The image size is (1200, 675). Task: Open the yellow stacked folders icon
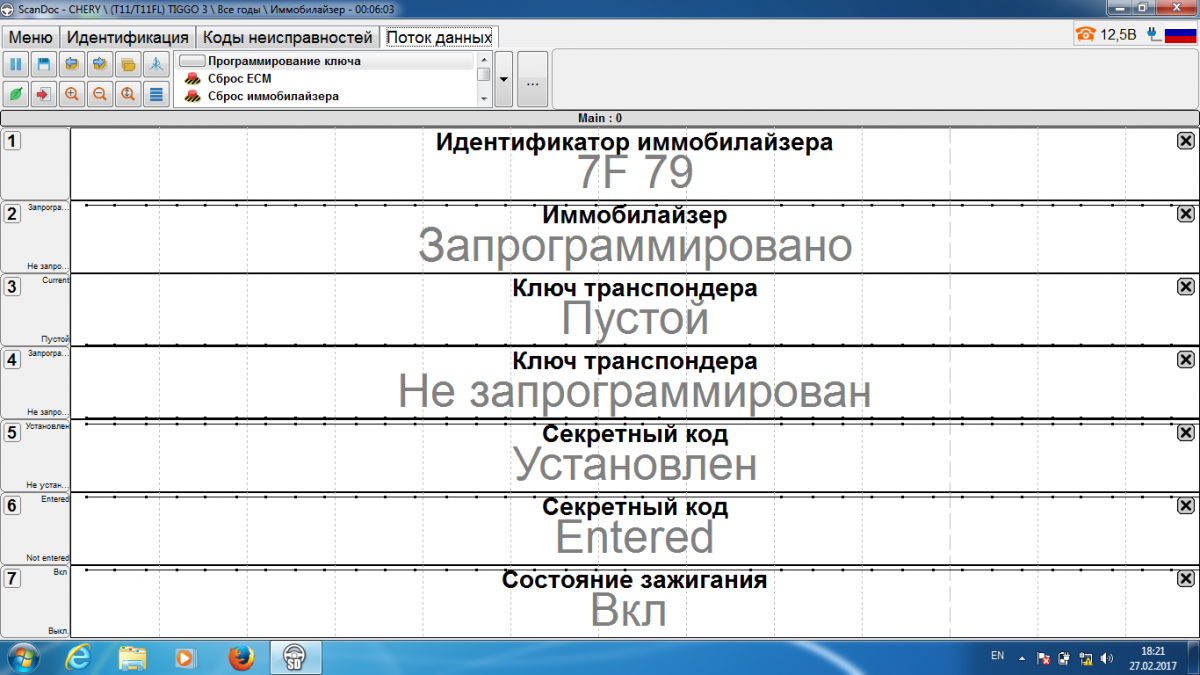128,65
